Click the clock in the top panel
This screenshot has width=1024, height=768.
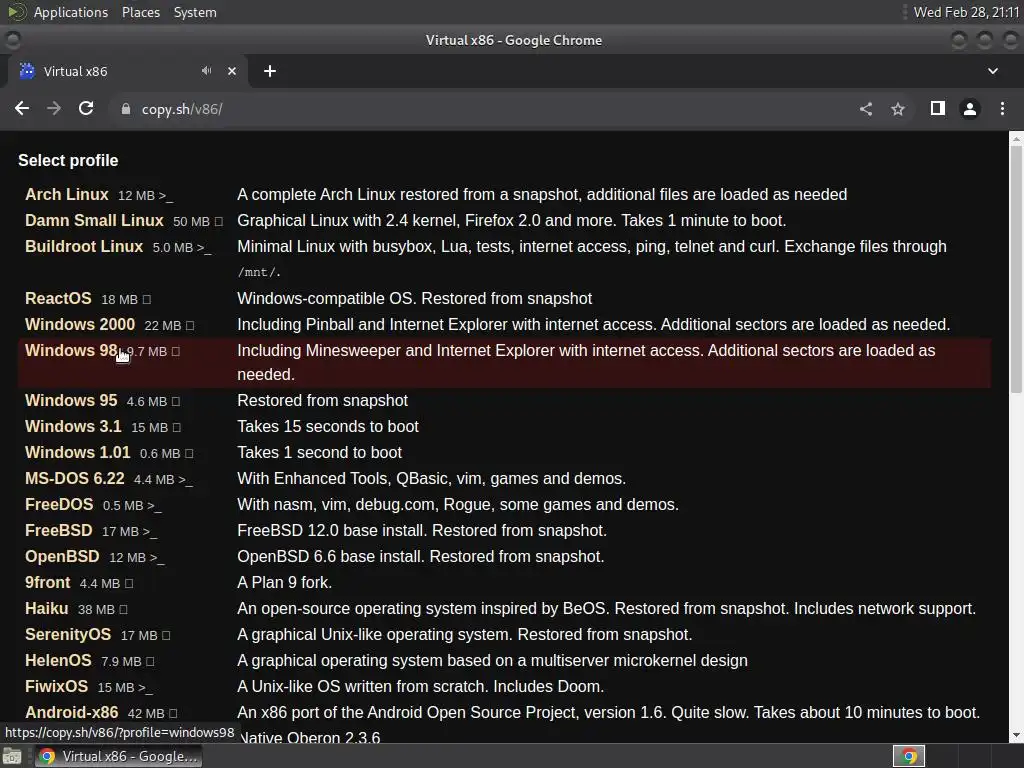[x=966, y=12]
